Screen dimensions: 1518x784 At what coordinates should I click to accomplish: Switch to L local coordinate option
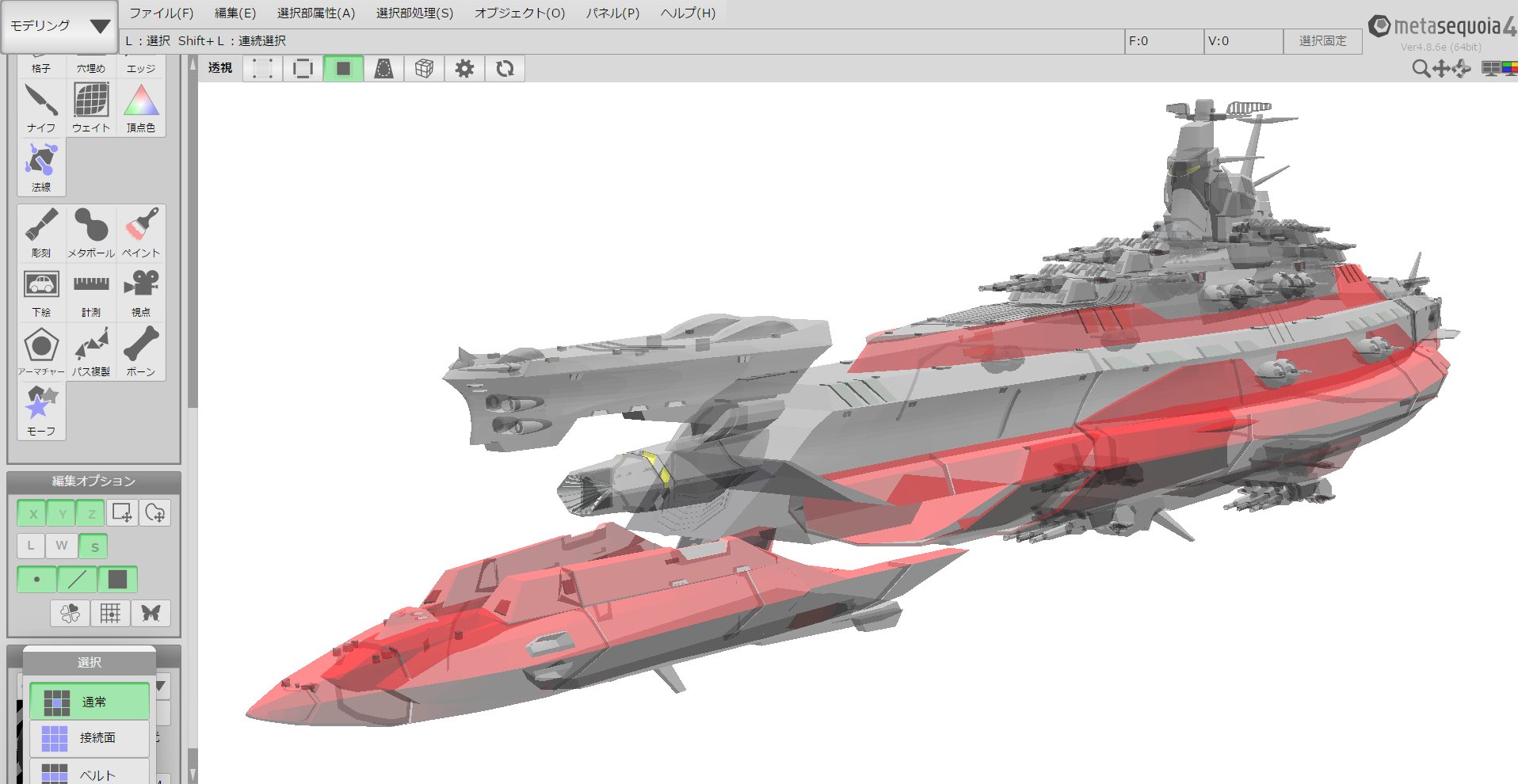pos(31,546)
